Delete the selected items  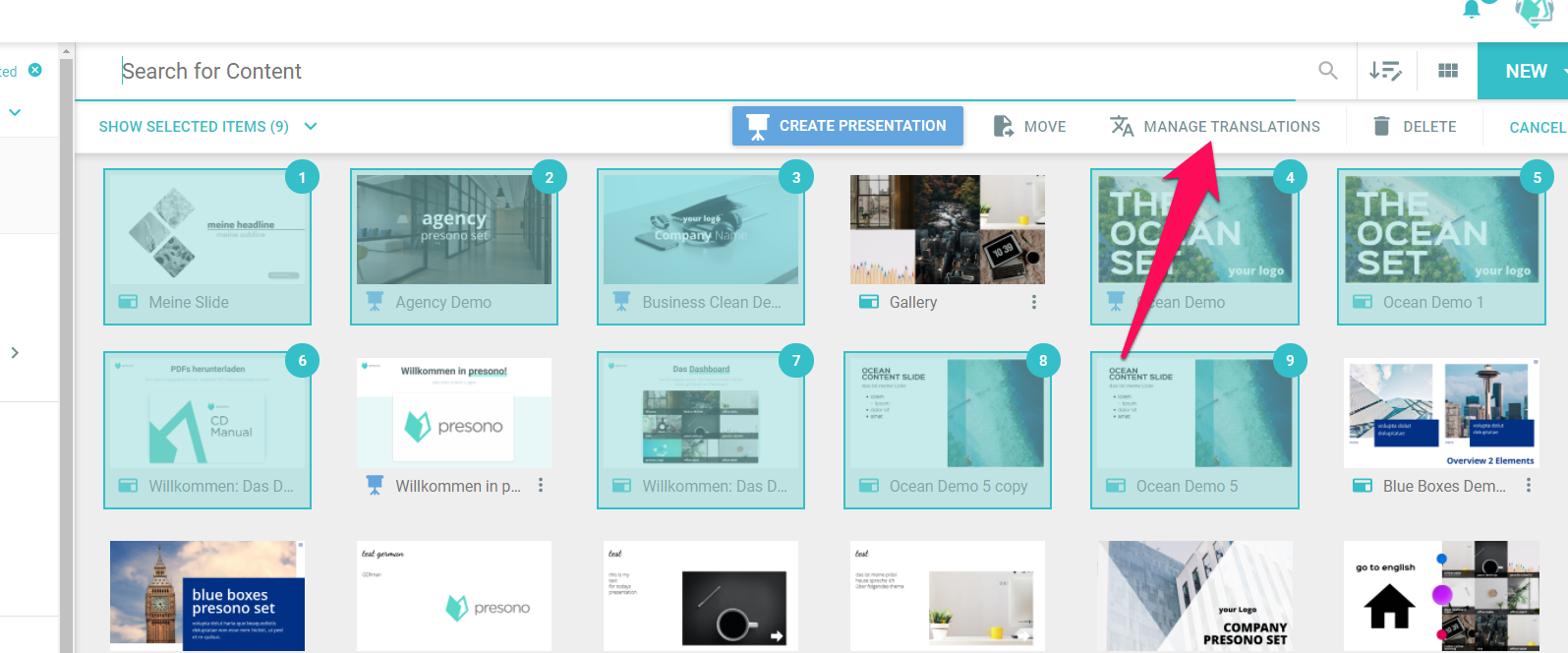pos(1415,127)
